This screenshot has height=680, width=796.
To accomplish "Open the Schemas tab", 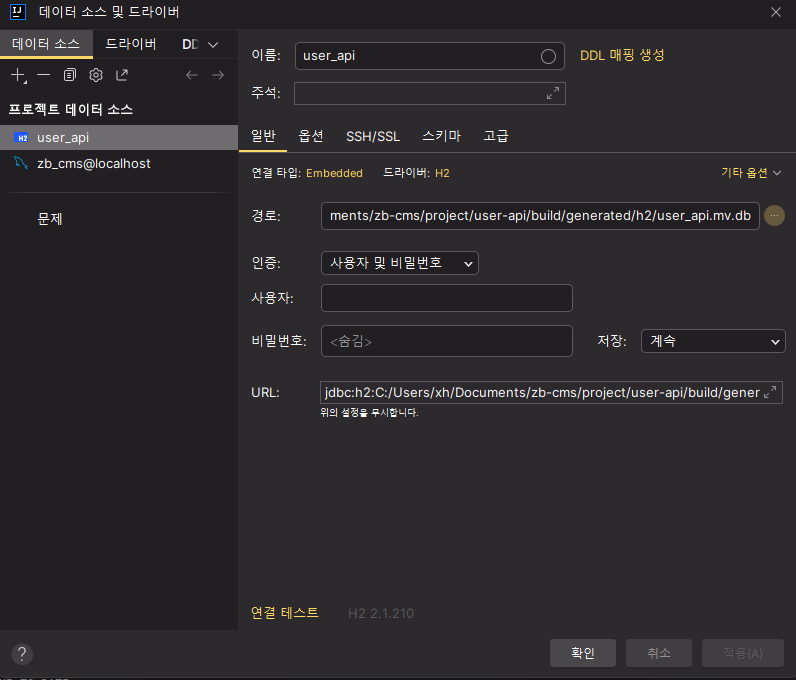I will (x=441, y=136).
